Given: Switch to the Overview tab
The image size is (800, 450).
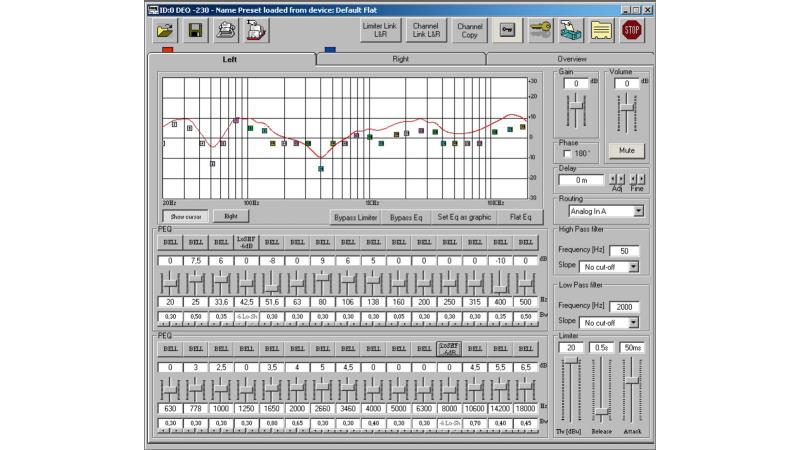Looking at the screenshot, I should (x=571, y=60).
